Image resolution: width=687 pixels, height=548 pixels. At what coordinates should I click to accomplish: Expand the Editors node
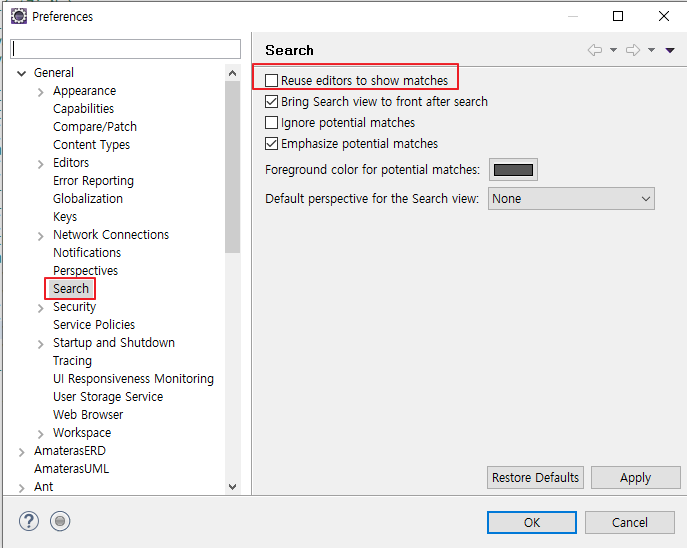point(41,164)
